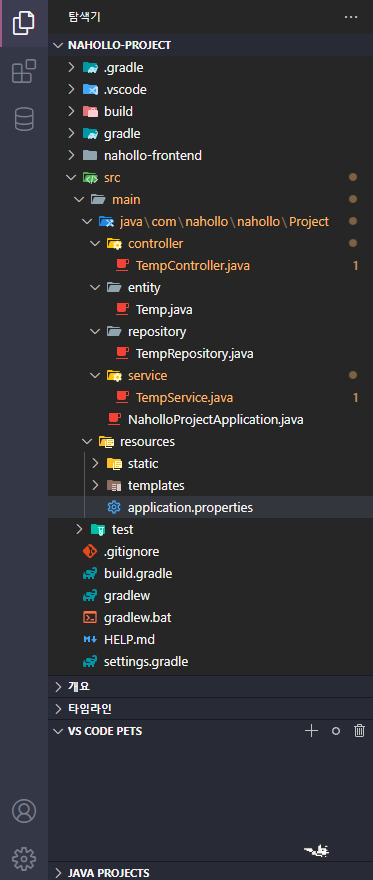This screenshot has height=880, width=373.
Task: Collapse the controller folder chevron
Action: [95, 243]
